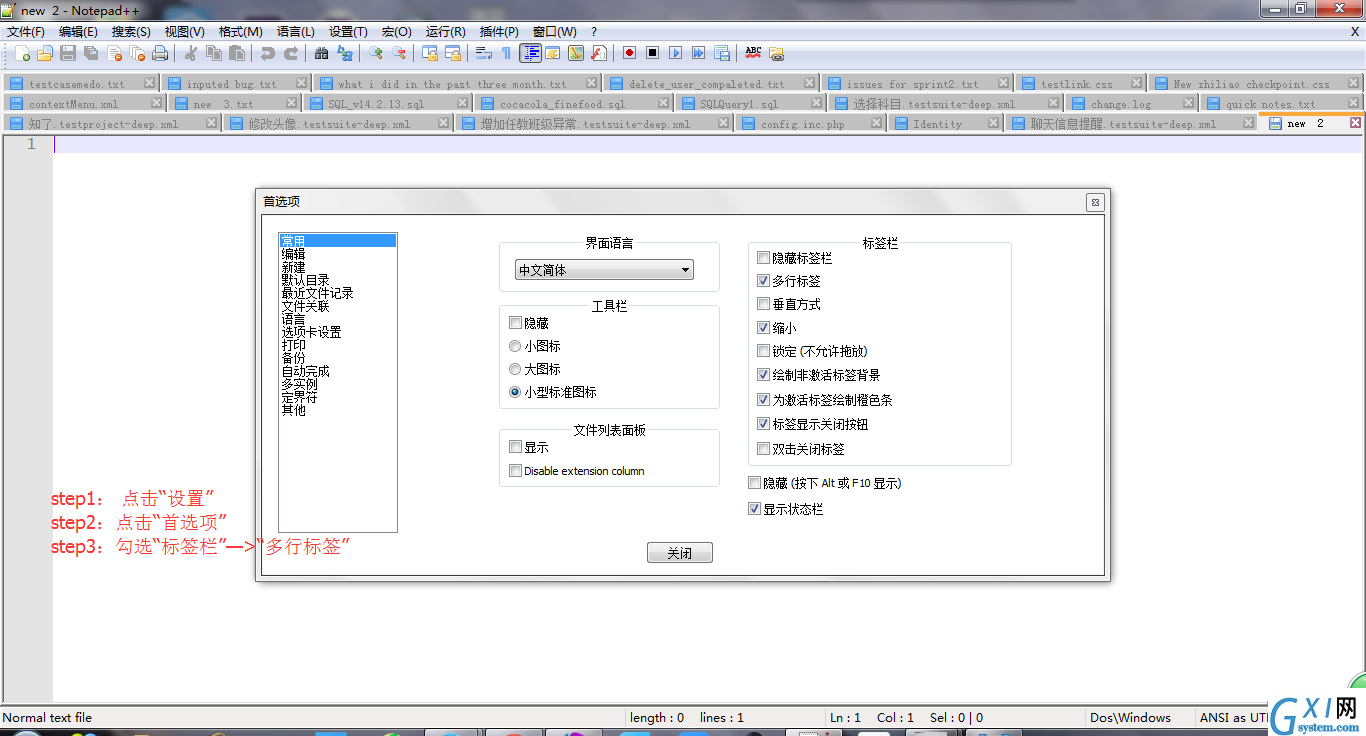Click the Zoom Out magnifier icon

click(399, 53)
